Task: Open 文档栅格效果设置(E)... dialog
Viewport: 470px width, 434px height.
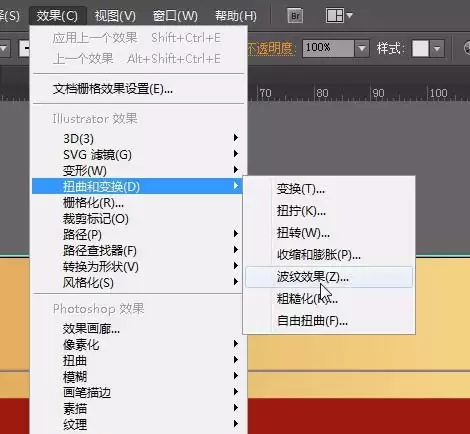Action: [x=113, y=89]
